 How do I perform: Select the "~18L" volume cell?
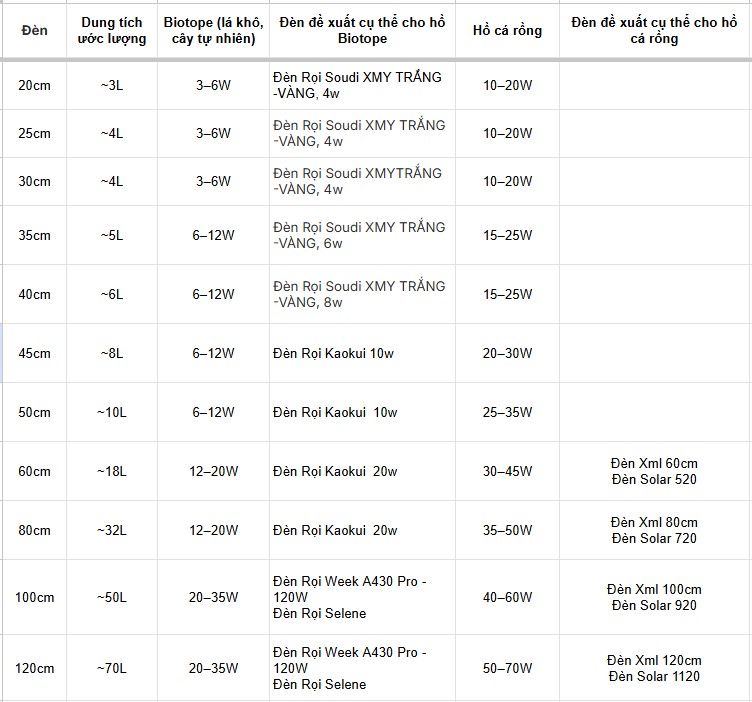tap(111, 471)
